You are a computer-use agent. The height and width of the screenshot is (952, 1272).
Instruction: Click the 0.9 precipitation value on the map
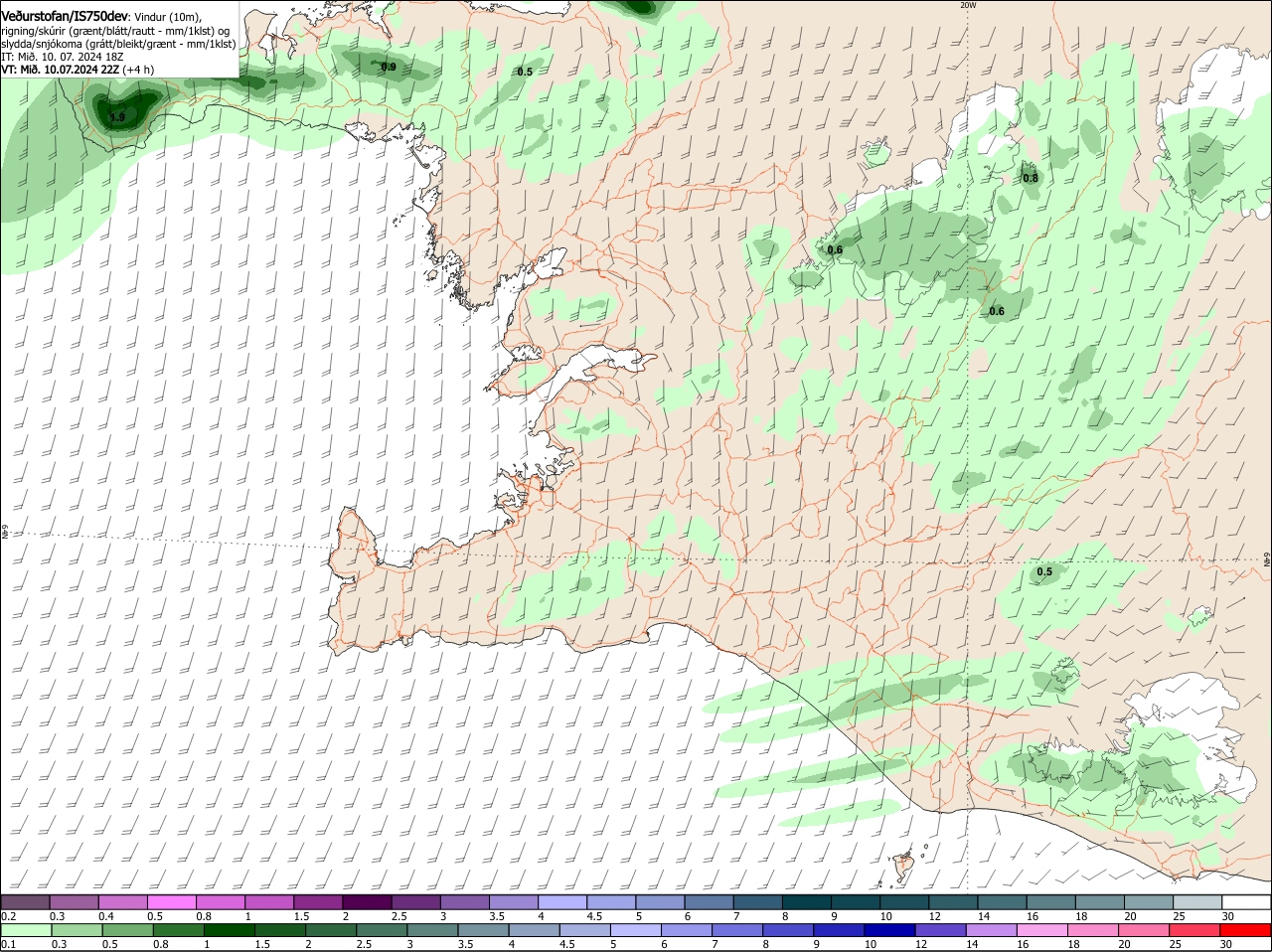[389, 67]
